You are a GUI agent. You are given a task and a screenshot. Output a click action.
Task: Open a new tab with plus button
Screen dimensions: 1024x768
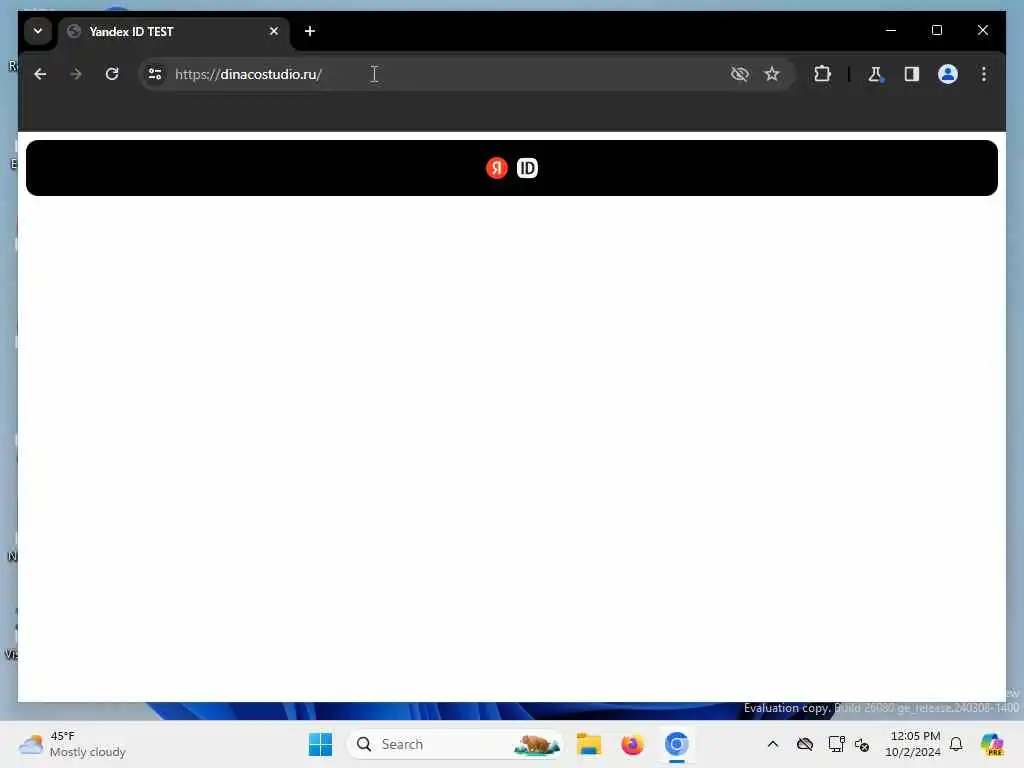[x=310, y=31]
